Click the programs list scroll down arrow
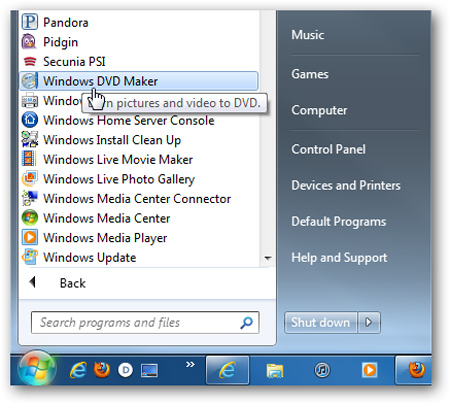The width and height of the screenshot is (450, 404). 268,258
